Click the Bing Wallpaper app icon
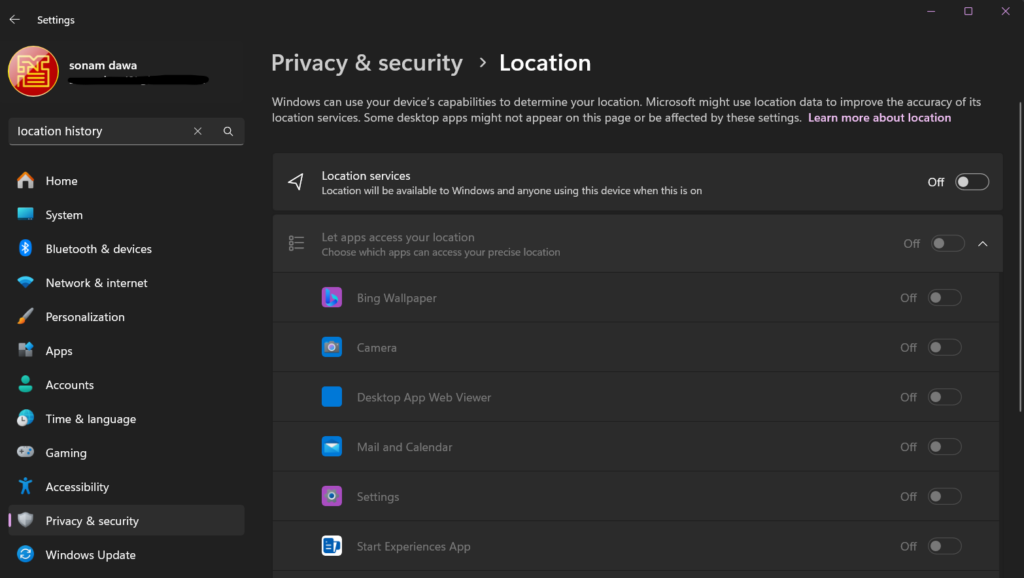 [332, 298]
